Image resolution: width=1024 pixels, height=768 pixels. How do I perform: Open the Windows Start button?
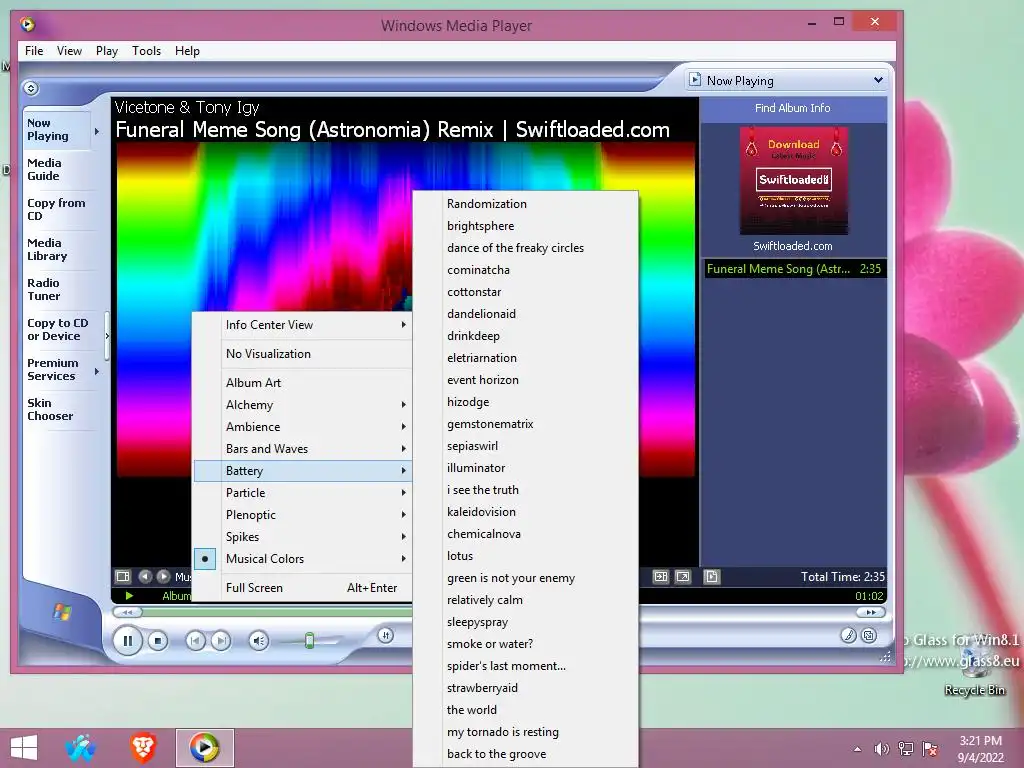coord(24,748)
